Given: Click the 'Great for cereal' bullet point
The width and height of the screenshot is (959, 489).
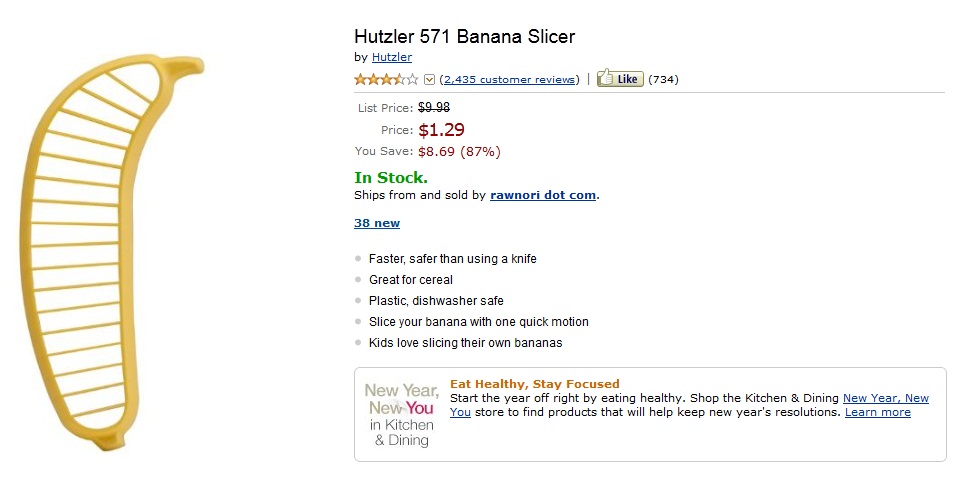Looking at the screenshot, I should 410,280.
